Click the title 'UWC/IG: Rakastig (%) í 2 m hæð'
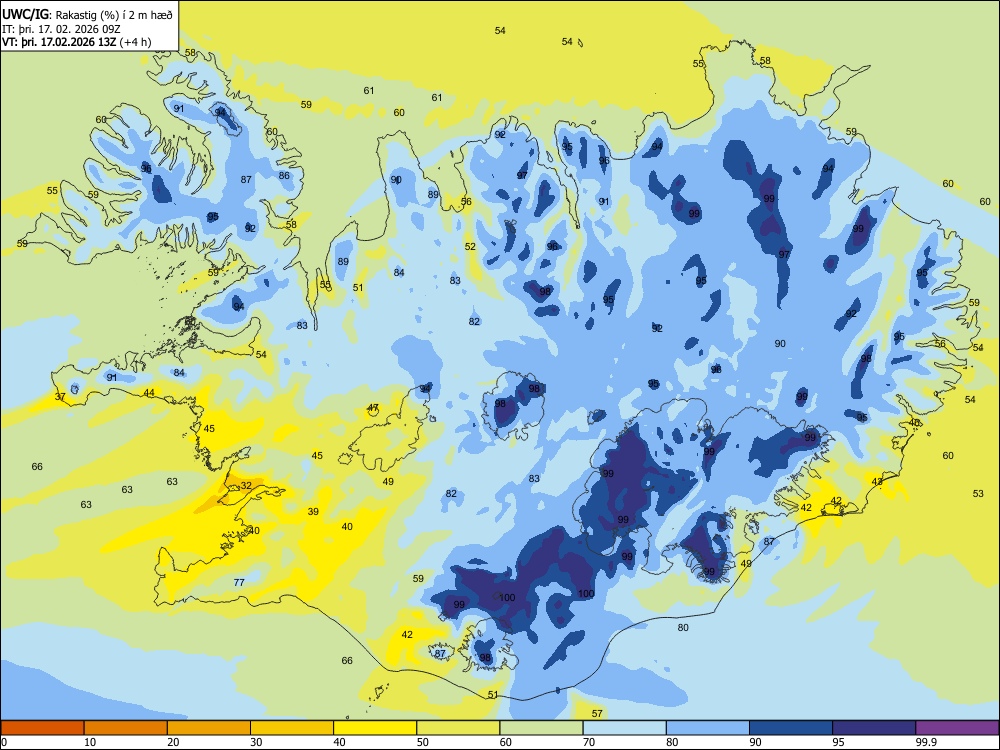The height and width of the screenshot is (750, 1000). click(x=87, y=14)
